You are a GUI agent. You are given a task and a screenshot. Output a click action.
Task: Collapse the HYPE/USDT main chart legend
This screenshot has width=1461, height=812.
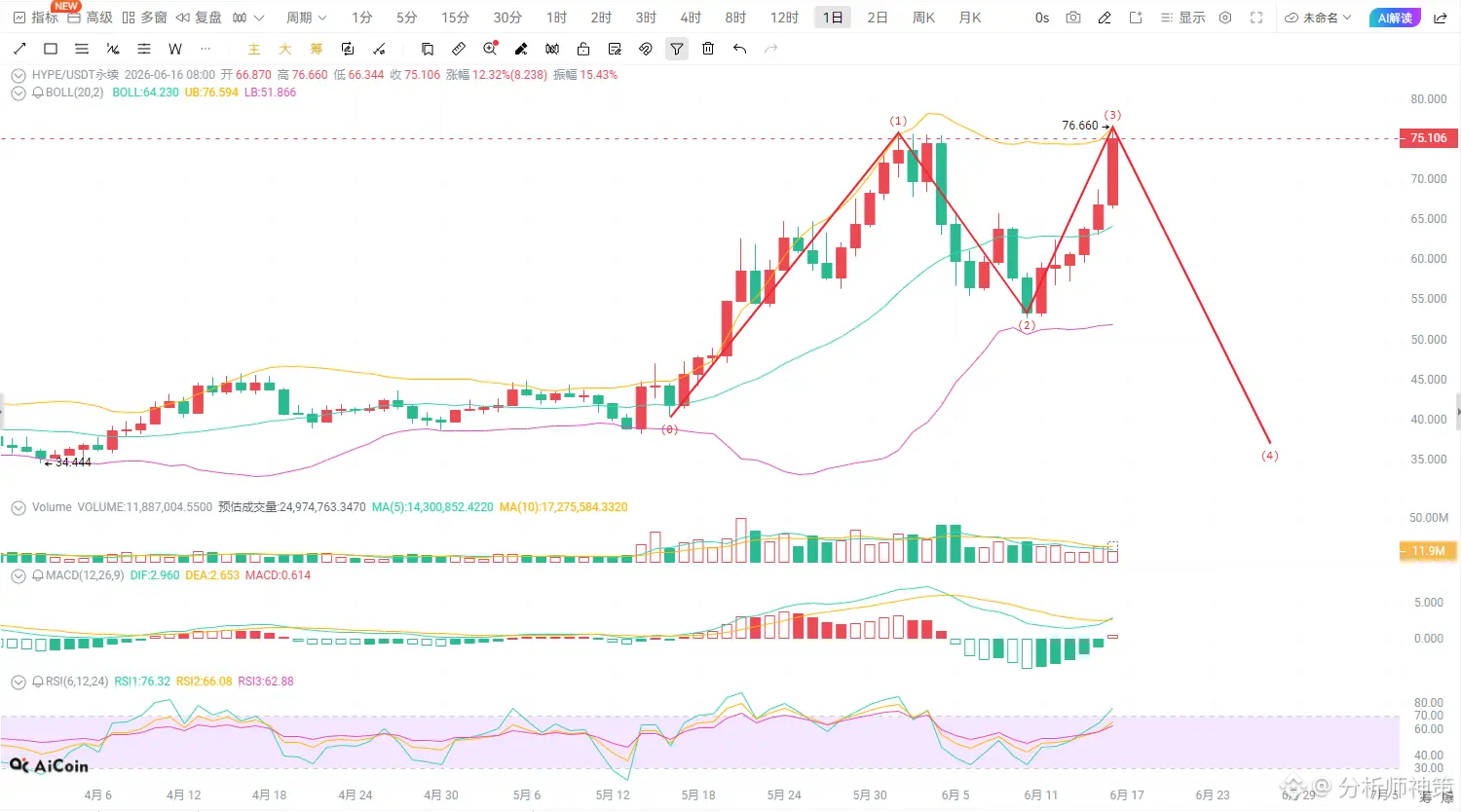point(19,75)
